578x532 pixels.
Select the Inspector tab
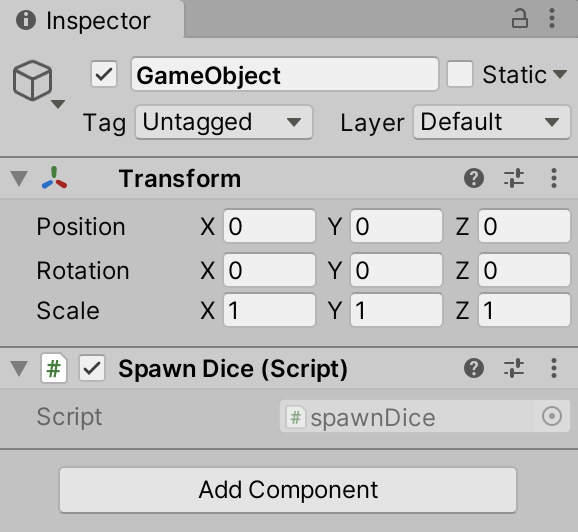[92, 19]
